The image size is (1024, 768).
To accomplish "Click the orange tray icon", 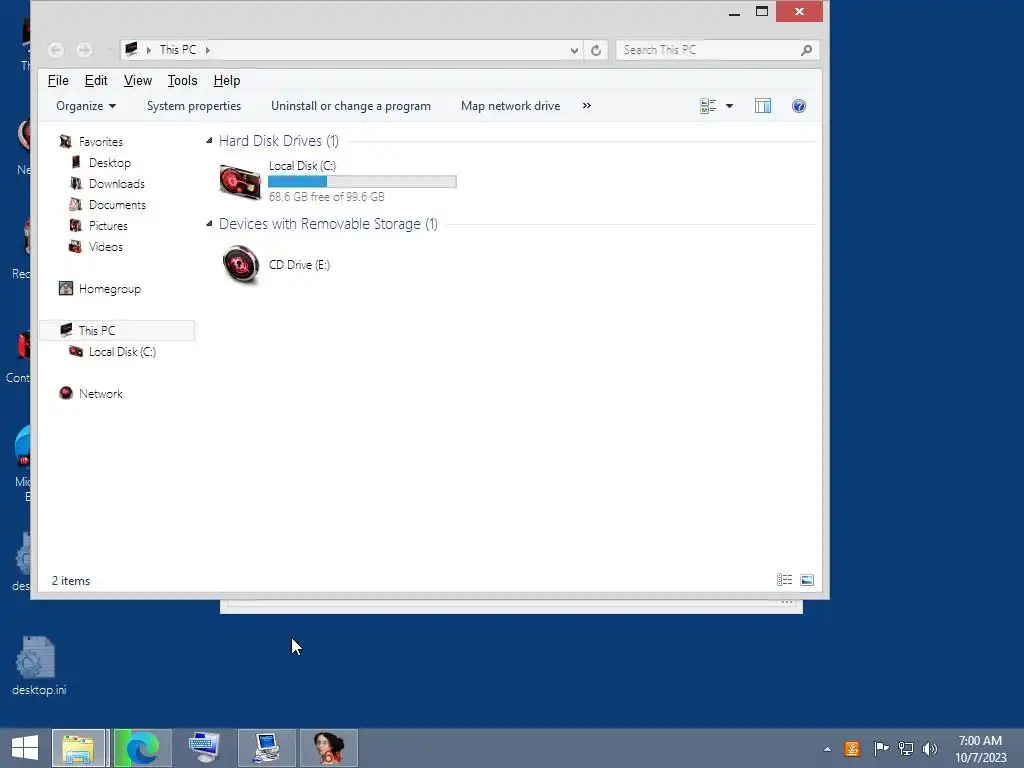I will [852, 748].
